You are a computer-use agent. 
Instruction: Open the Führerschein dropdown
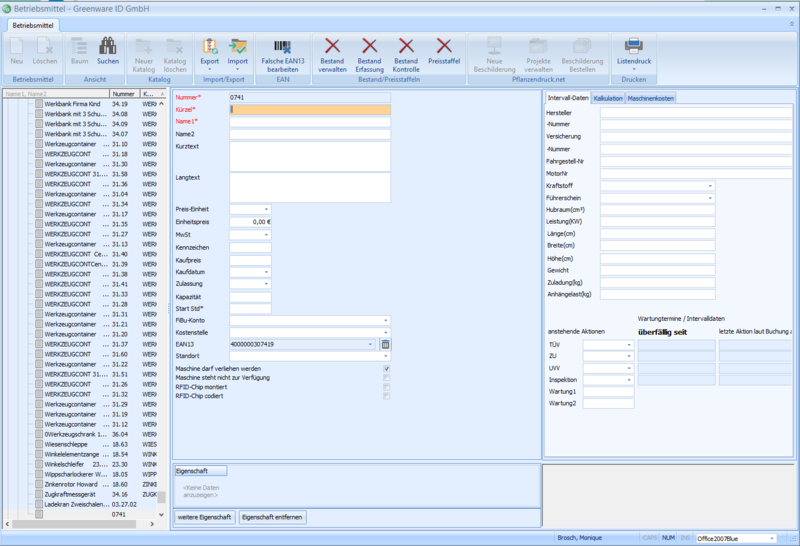[x=710, y=198]
